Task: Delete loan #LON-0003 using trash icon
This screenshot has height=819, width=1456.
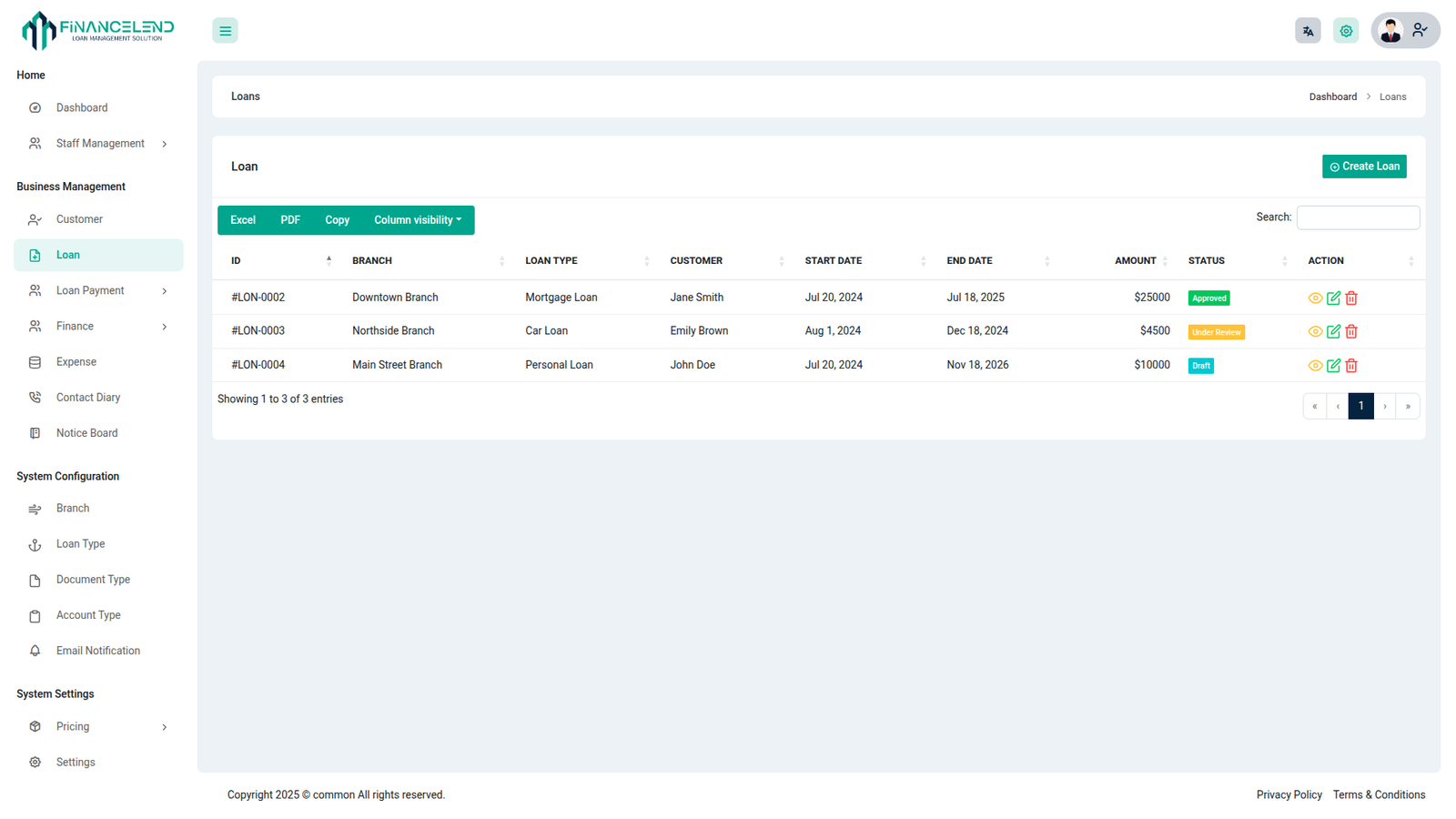Action: (x=1351, y=332)
